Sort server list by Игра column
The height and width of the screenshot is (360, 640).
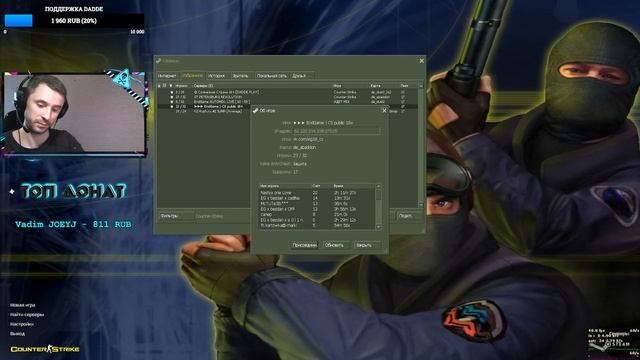click(x=350, y=86)
